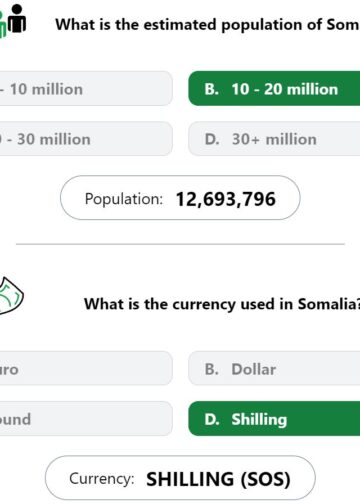This screenshot has width=360, height=504.
Task: Click the 'Currency:' label
Action: pyautogui.click(x=102, y=479)
